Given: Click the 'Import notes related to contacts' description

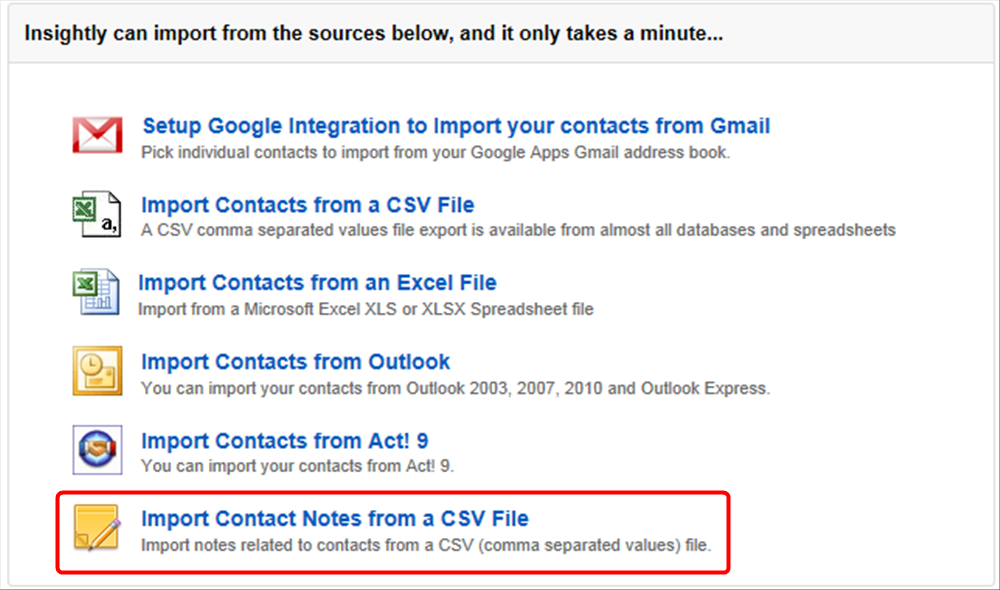Looking at the screenshot, I should click(x=426, y=545).
